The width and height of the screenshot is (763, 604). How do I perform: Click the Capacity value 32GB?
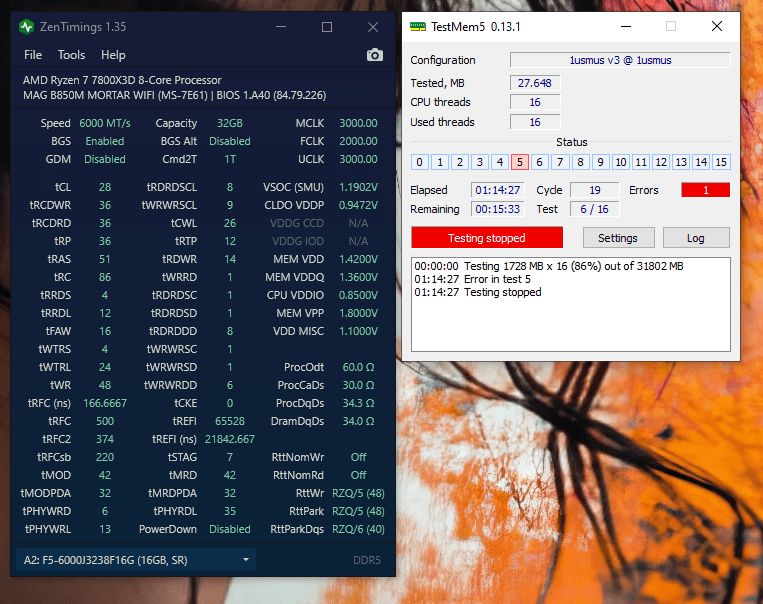(x=230, y=123)
